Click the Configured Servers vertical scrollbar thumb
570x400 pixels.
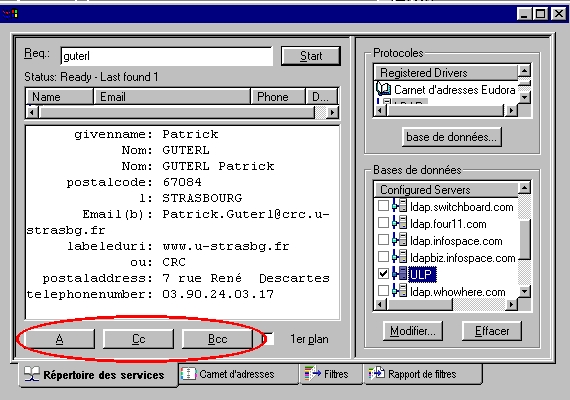tap(524, 239)
